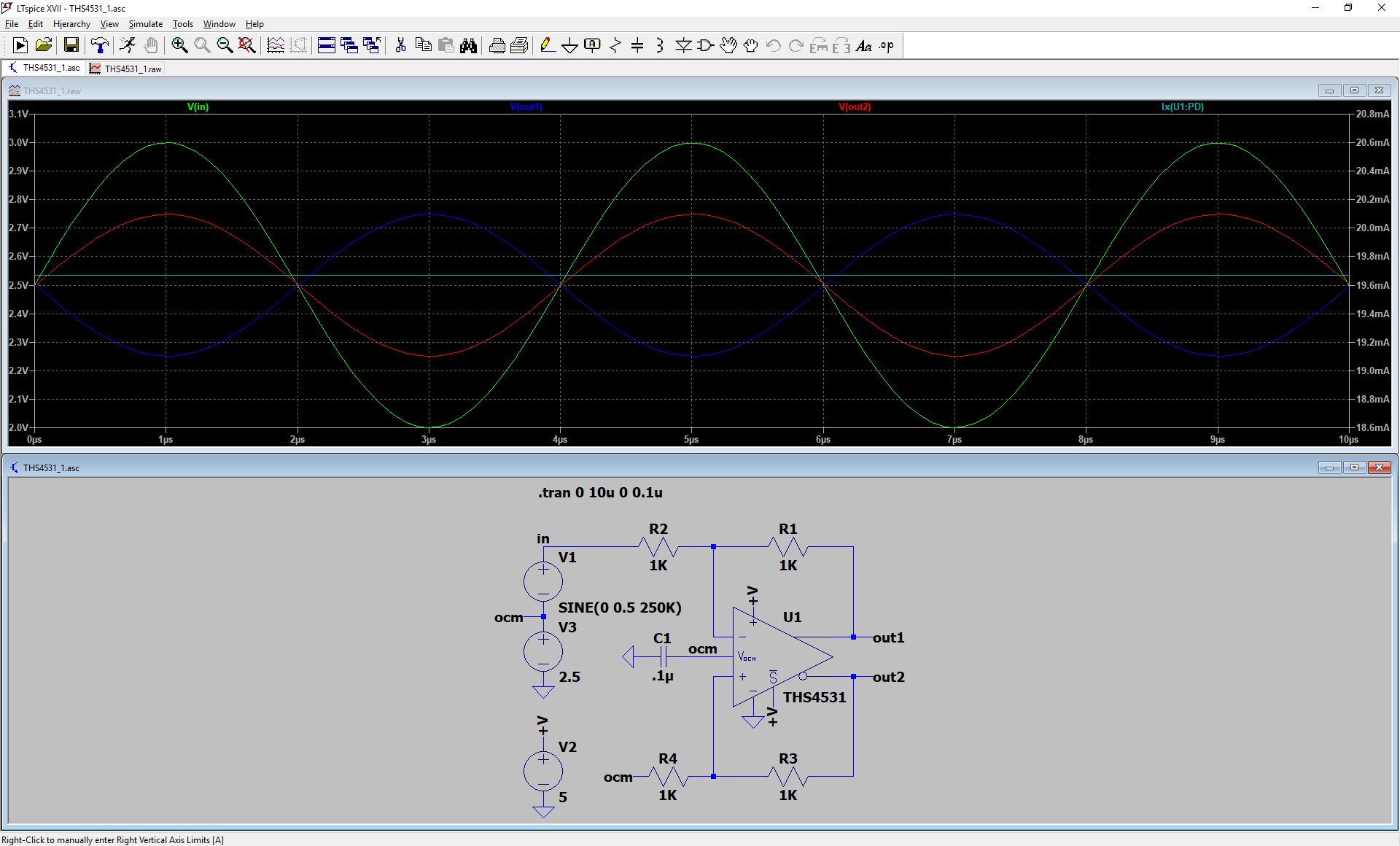Open the Simulate menu

[x=146, y=24]
